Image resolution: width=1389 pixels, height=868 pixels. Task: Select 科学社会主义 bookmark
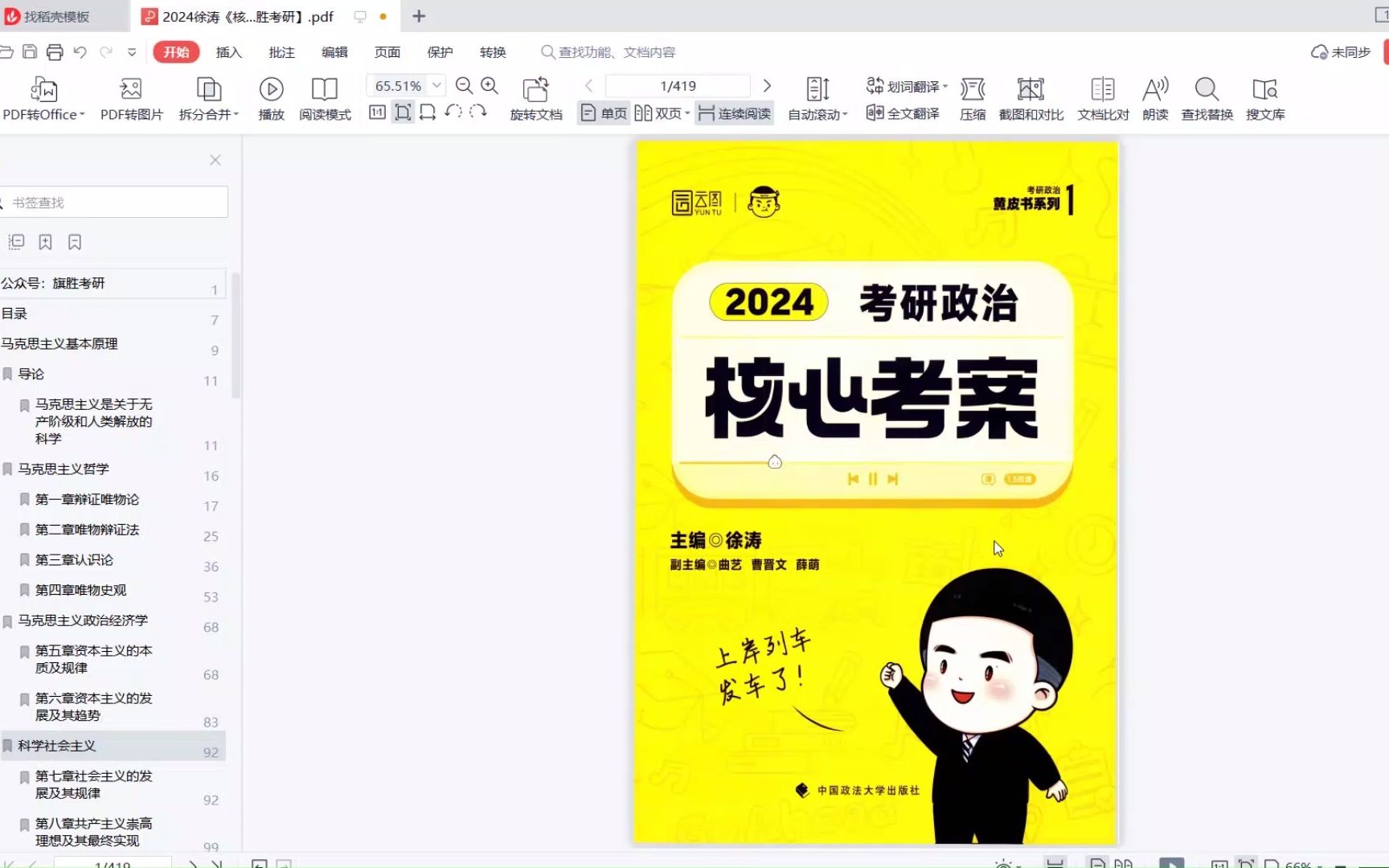(113, 747)
